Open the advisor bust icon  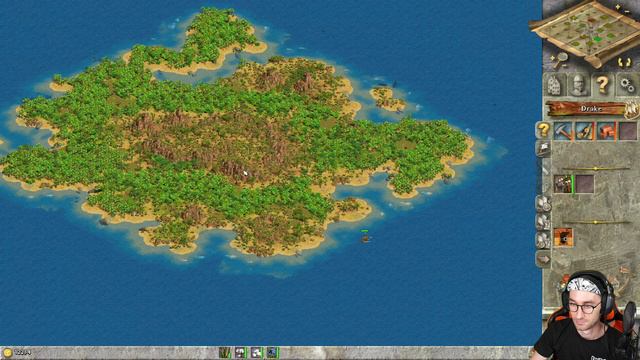(578, 85)
